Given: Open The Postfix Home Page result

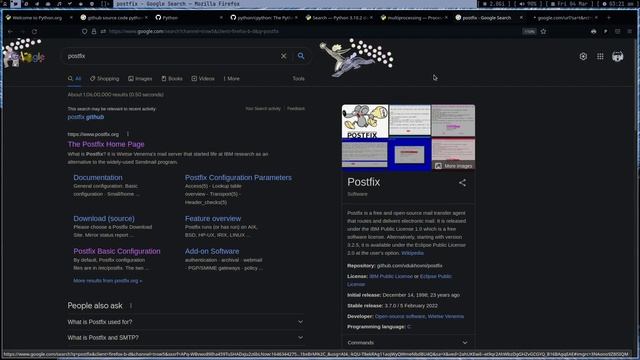Looking at the screenshot, I should [106, 144].
